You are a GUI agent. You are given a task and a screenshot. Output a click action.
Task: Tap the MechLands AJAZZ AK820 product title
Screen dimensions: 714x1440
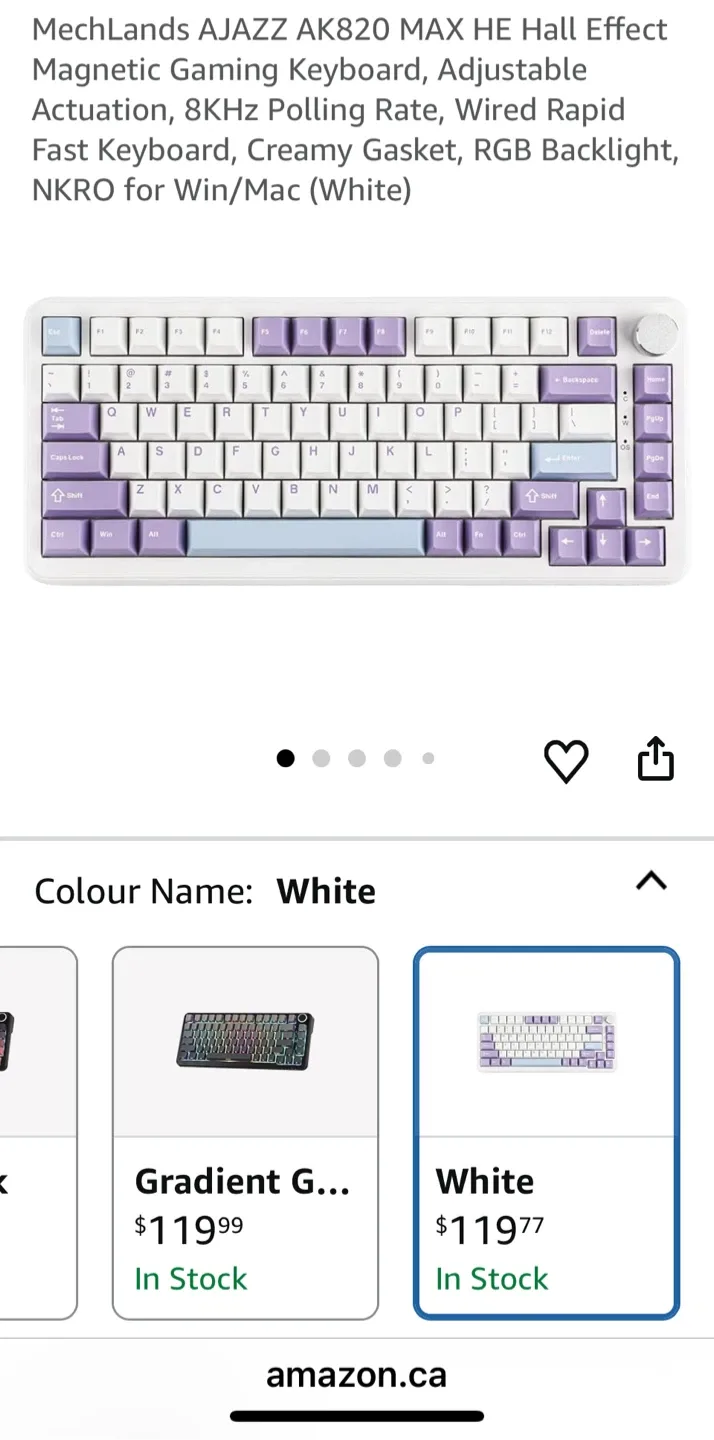(356, 110)
